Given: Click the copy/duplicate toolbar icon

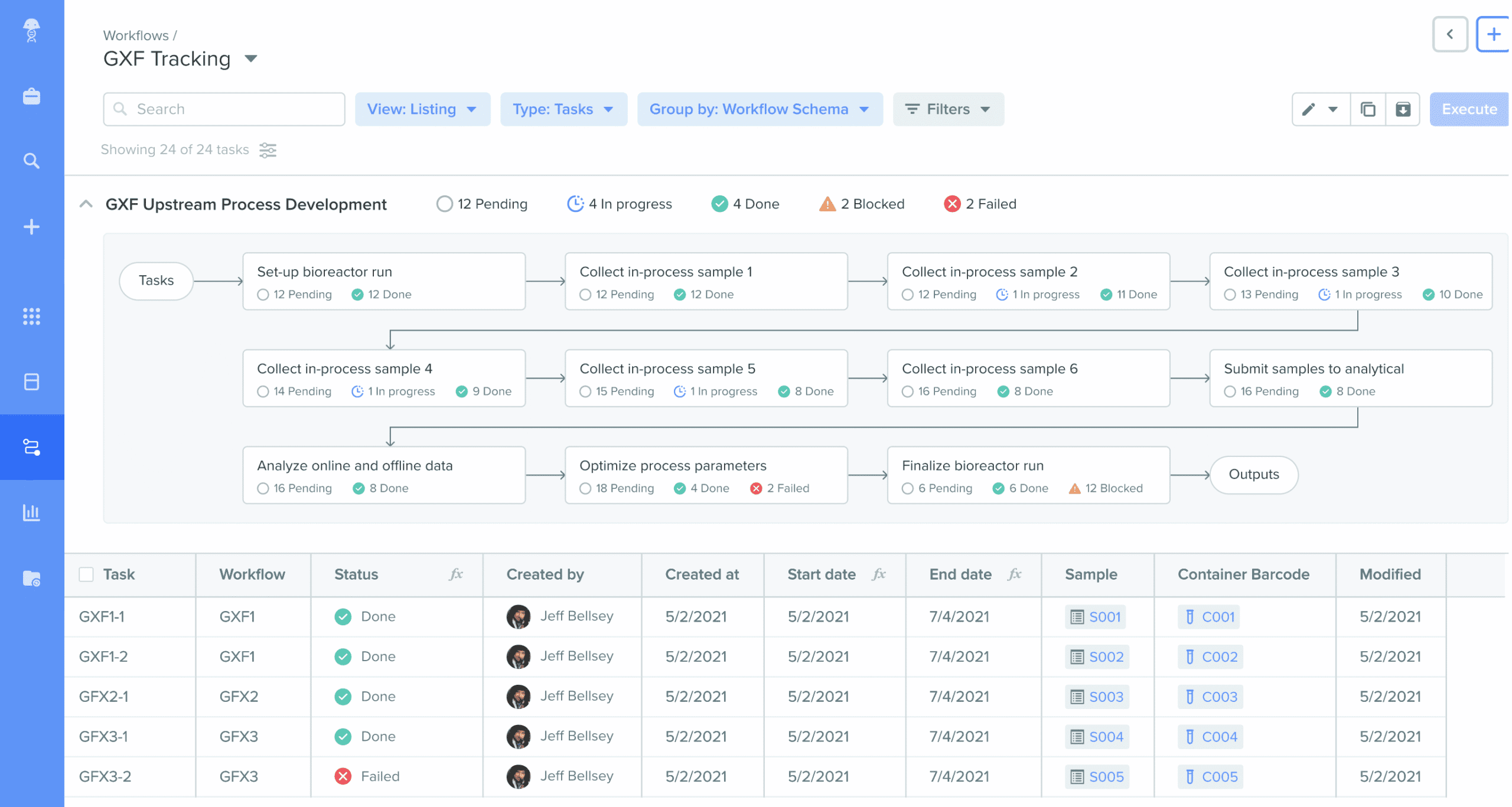Looking at the screenshot, I should tap(1368, 109).
